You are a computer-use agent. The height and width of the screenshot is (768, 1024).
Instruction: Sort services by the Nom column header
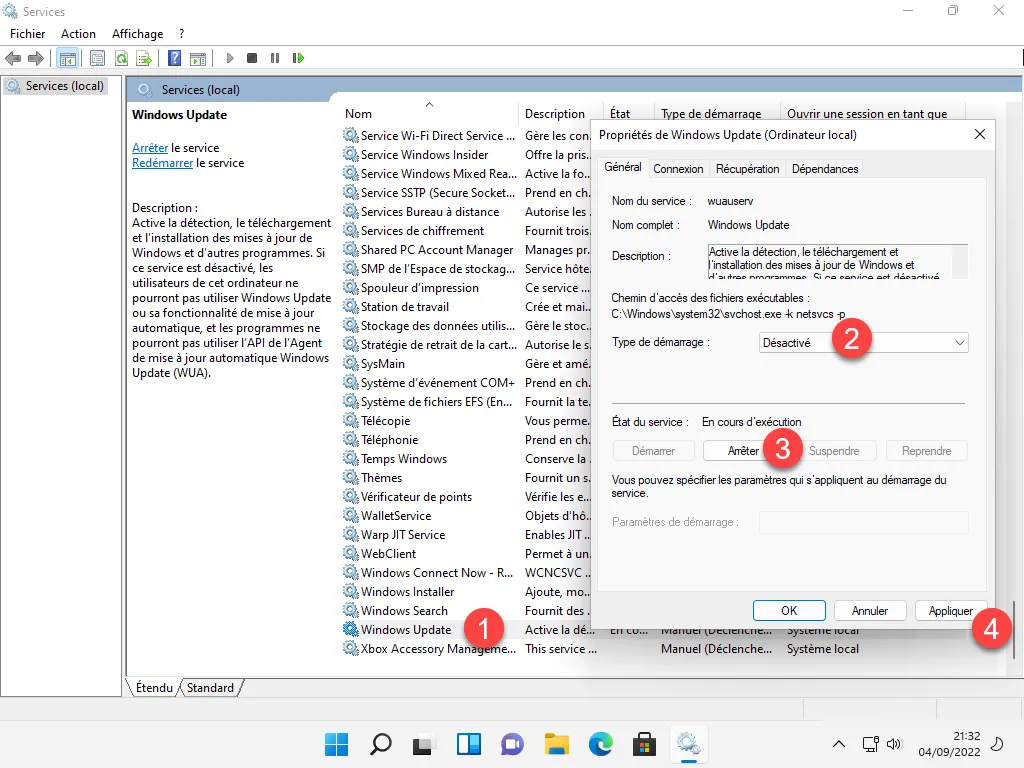[359, 114]
